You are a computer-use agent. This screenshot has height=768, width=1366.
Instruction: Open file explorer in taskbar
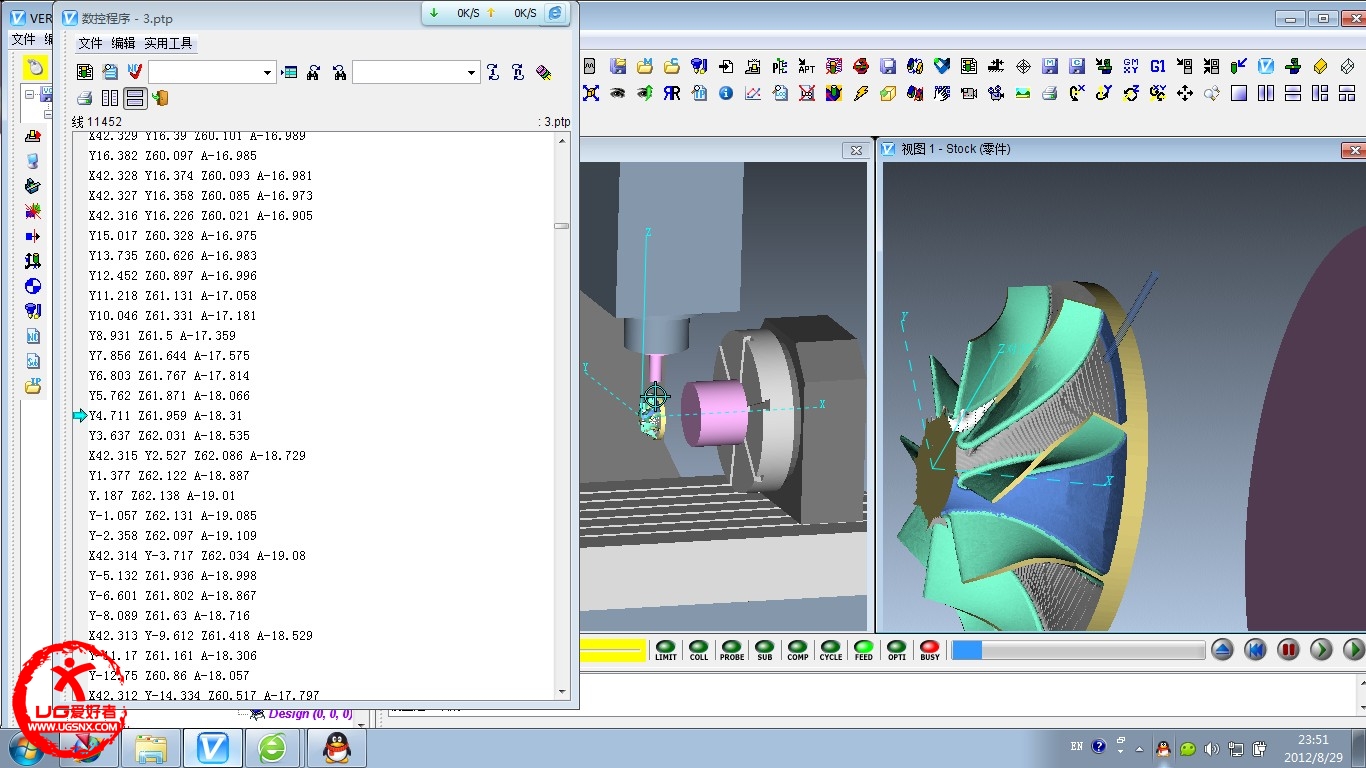(151, 748)
